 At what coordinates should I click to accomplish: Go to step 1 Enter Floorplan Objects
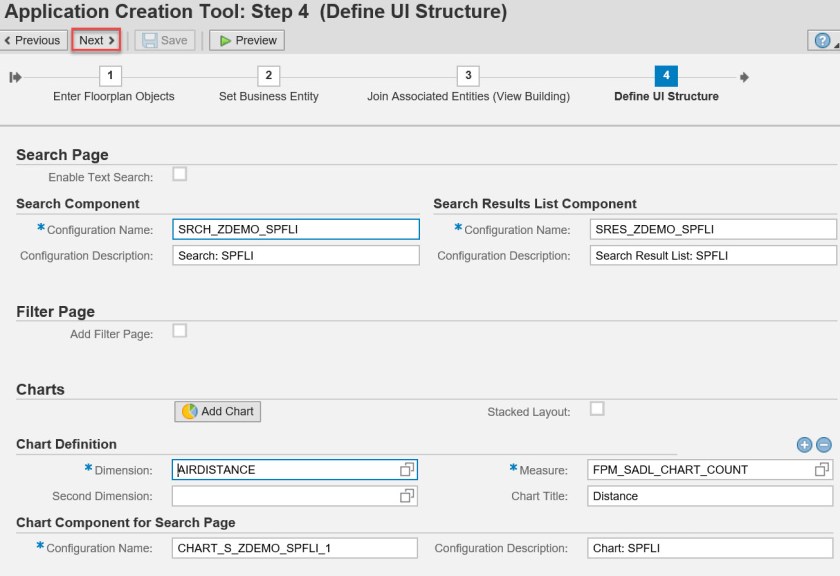113,77
